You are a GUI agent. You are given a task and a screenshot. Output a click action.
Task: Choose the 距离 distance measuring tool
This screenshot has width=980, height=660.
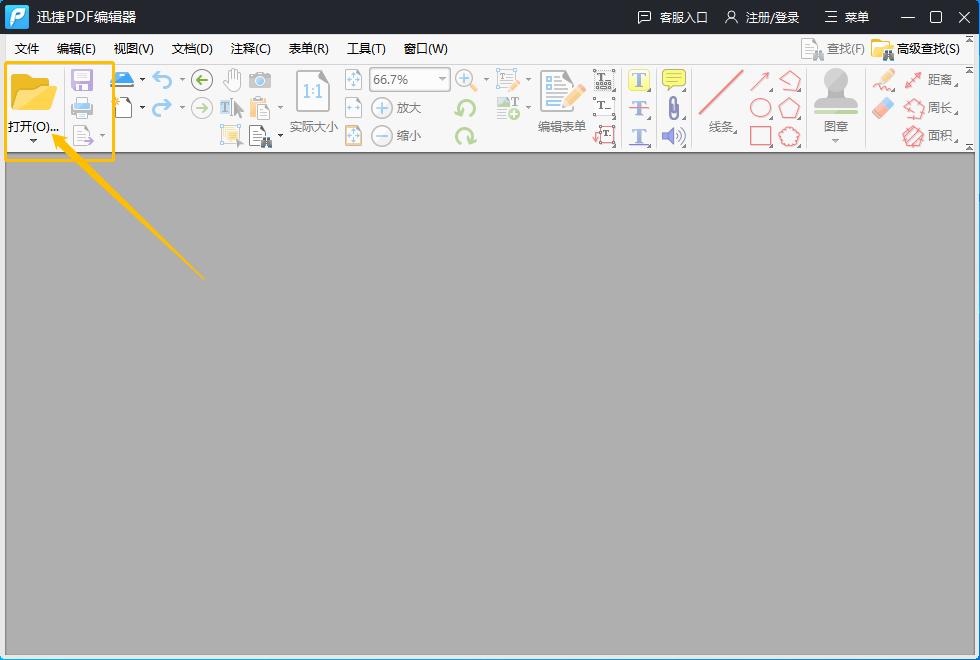coord(940,79)
